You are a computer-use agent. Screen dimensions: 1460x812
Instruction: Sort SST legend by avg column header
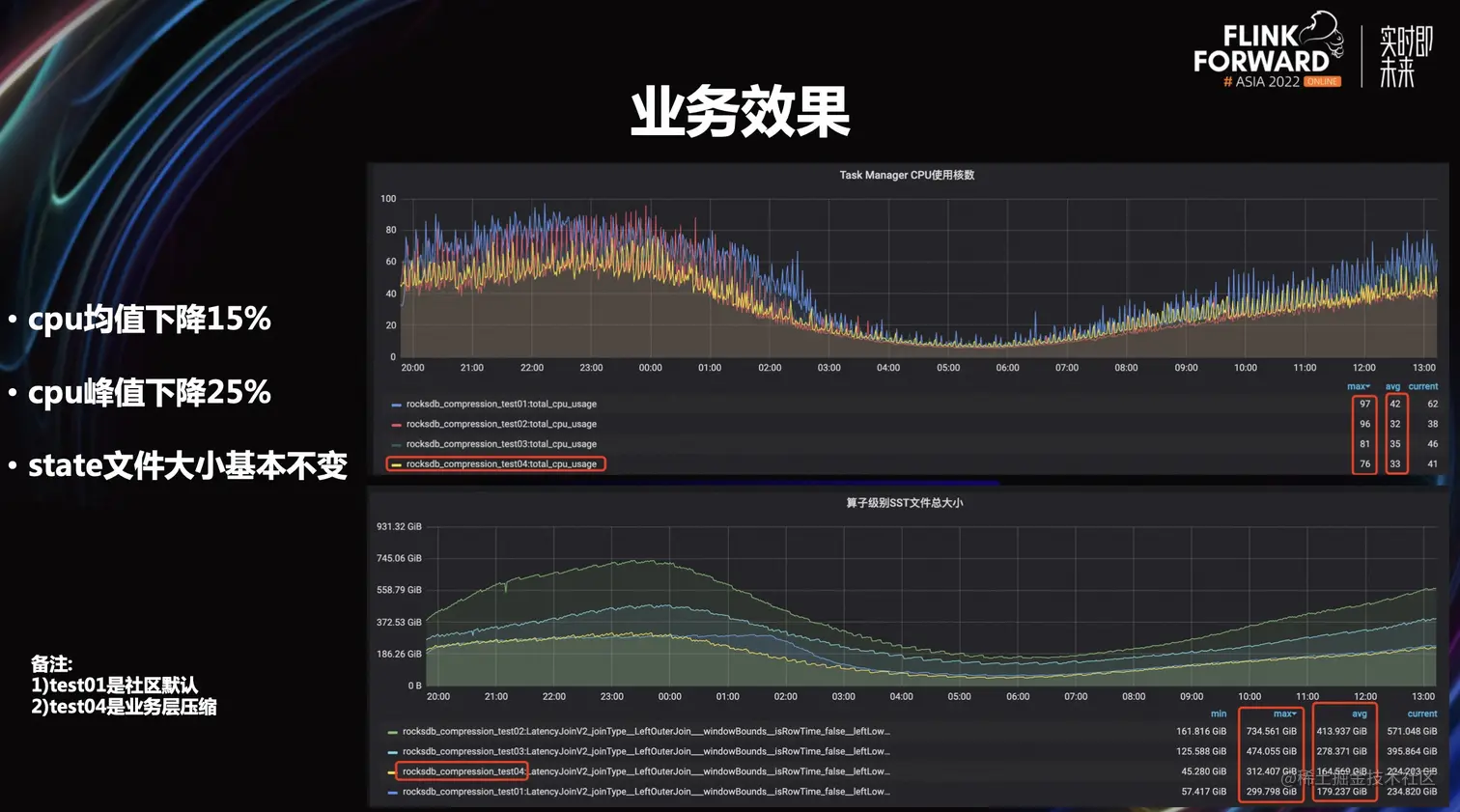pos(1360,714)
